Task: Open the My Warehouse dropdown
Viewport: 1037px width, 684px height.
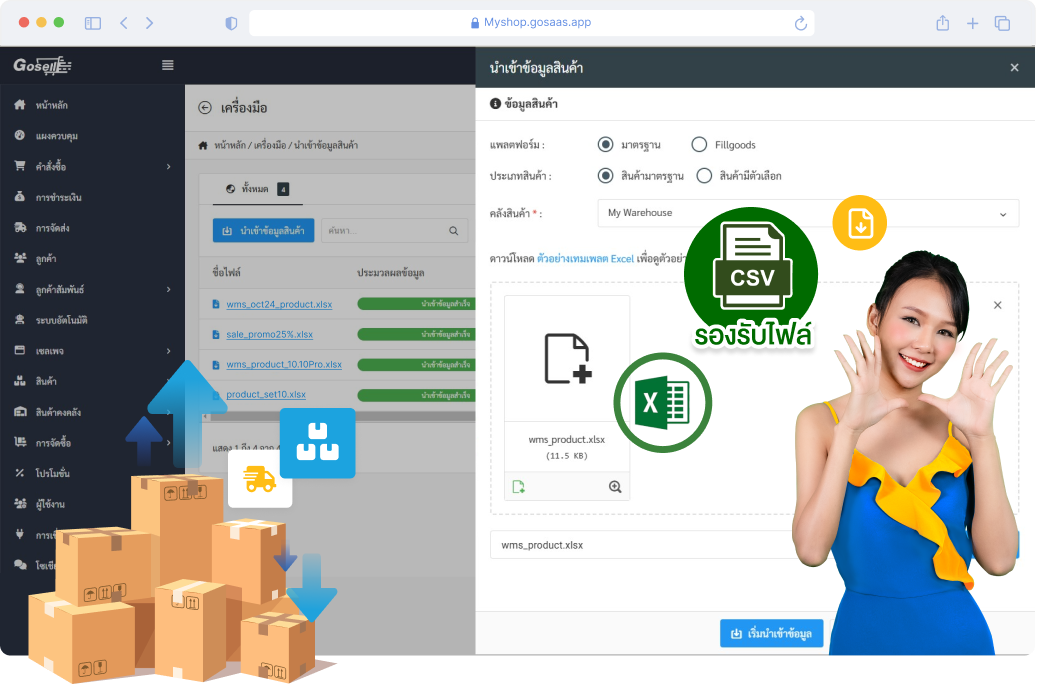Action: (x=808, y=213)
